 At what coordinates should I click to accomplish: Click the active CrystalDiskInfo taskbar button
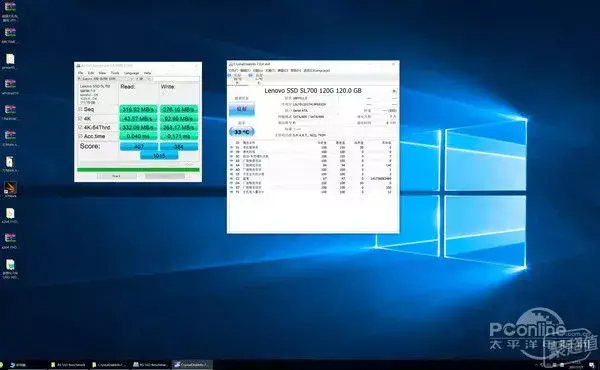click(x=192, y=365)
